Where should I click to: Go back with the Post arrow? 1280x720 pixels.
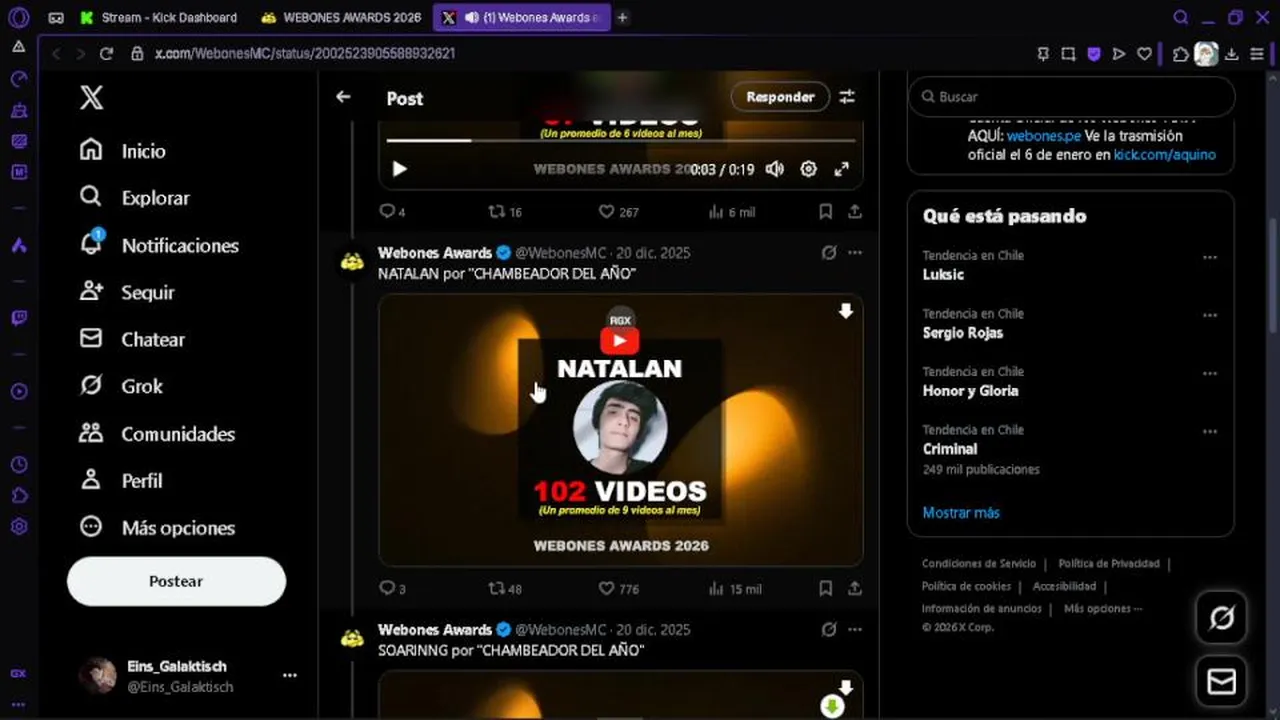(x=343, y=97)
